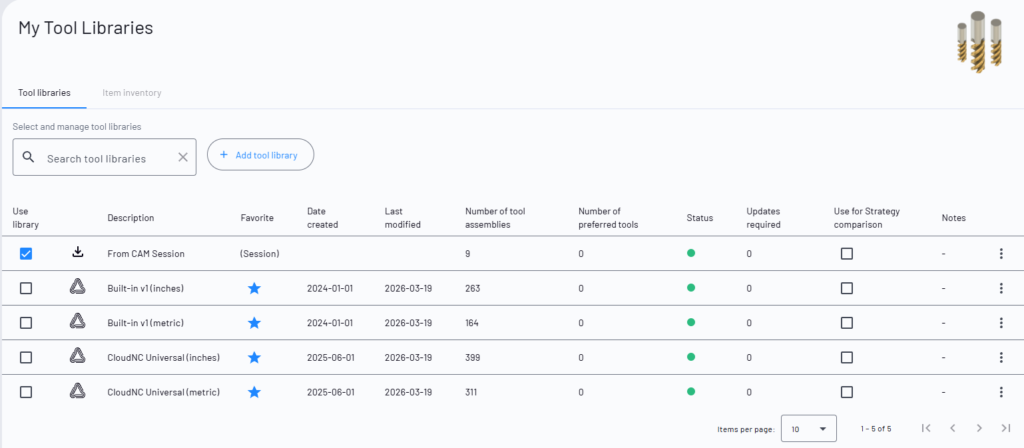Toggle favorite star for CloudNC Universal (metric)

tap(254, 392)
